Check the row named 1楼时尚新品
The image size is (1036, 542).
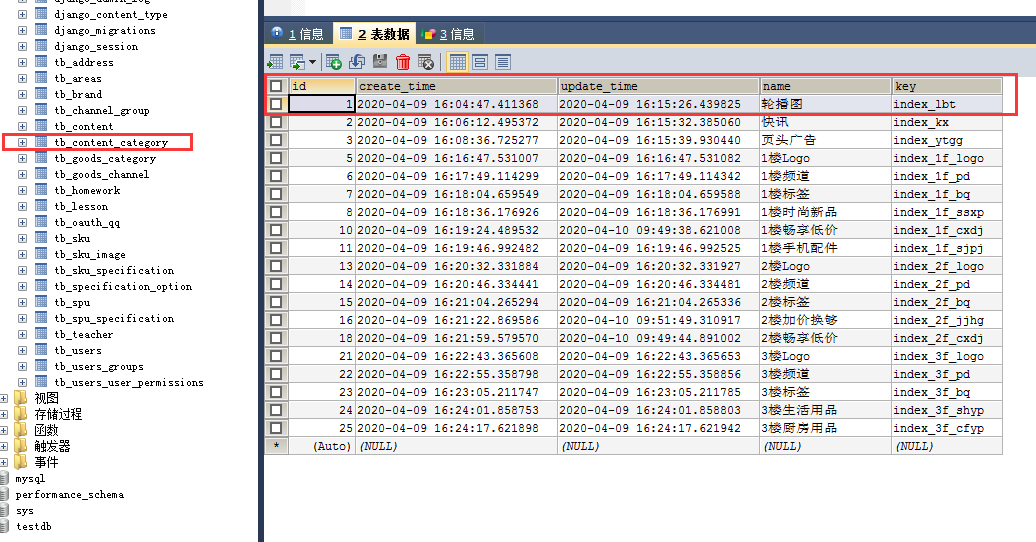pos(276,212)
